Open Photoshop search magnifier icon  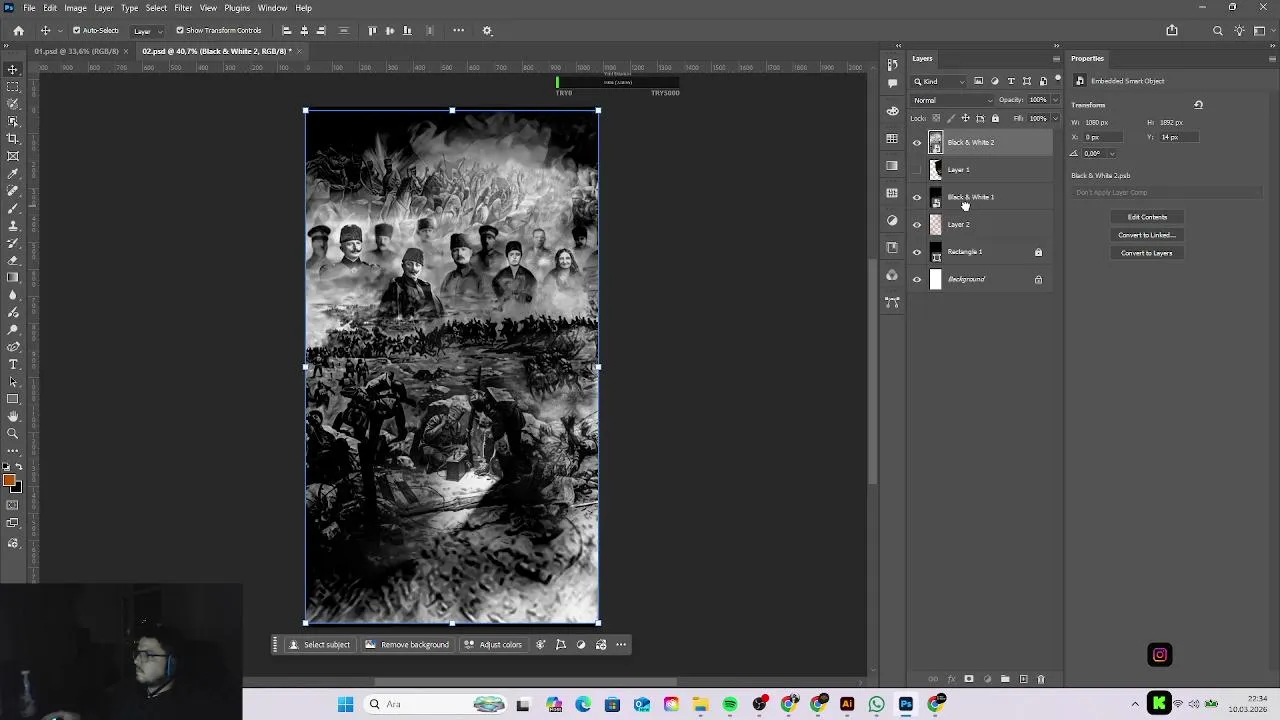[1217, 30]
